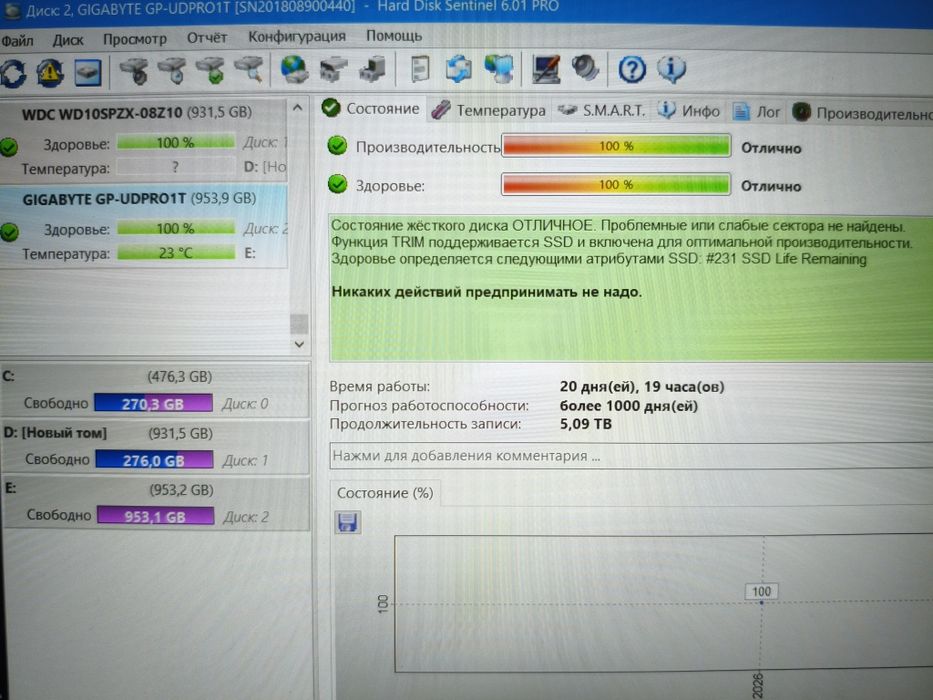Click the blue info bubble icon
Viewport: 933px width, 700px height.
(x=671, y=69)
